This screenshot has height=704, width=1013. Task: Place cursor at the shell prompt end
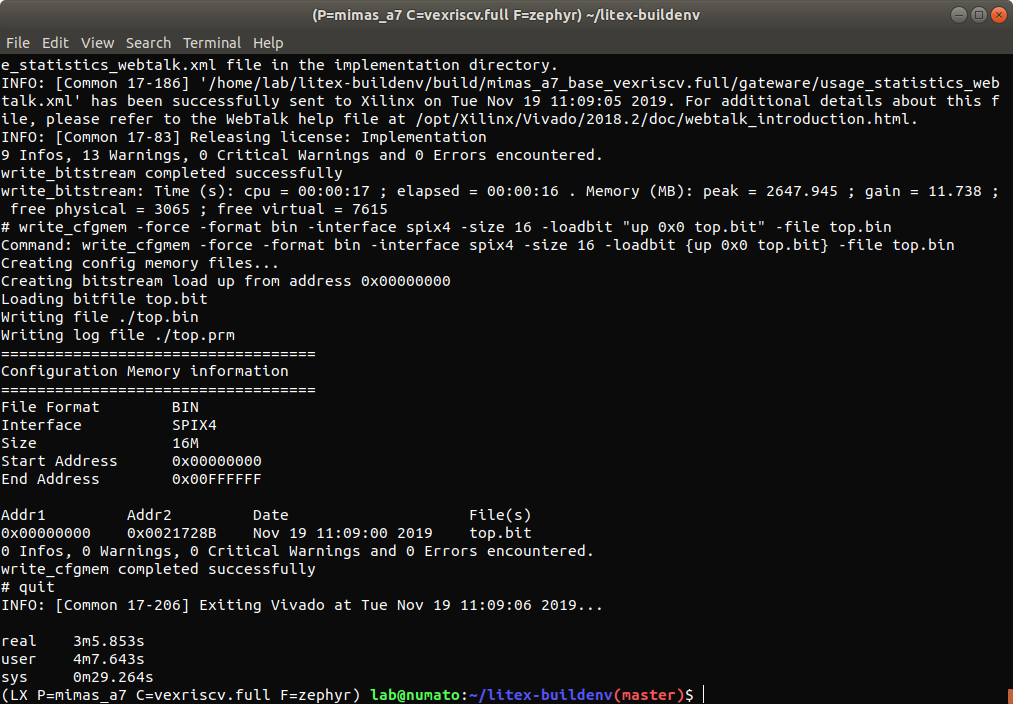pos(704,695)
